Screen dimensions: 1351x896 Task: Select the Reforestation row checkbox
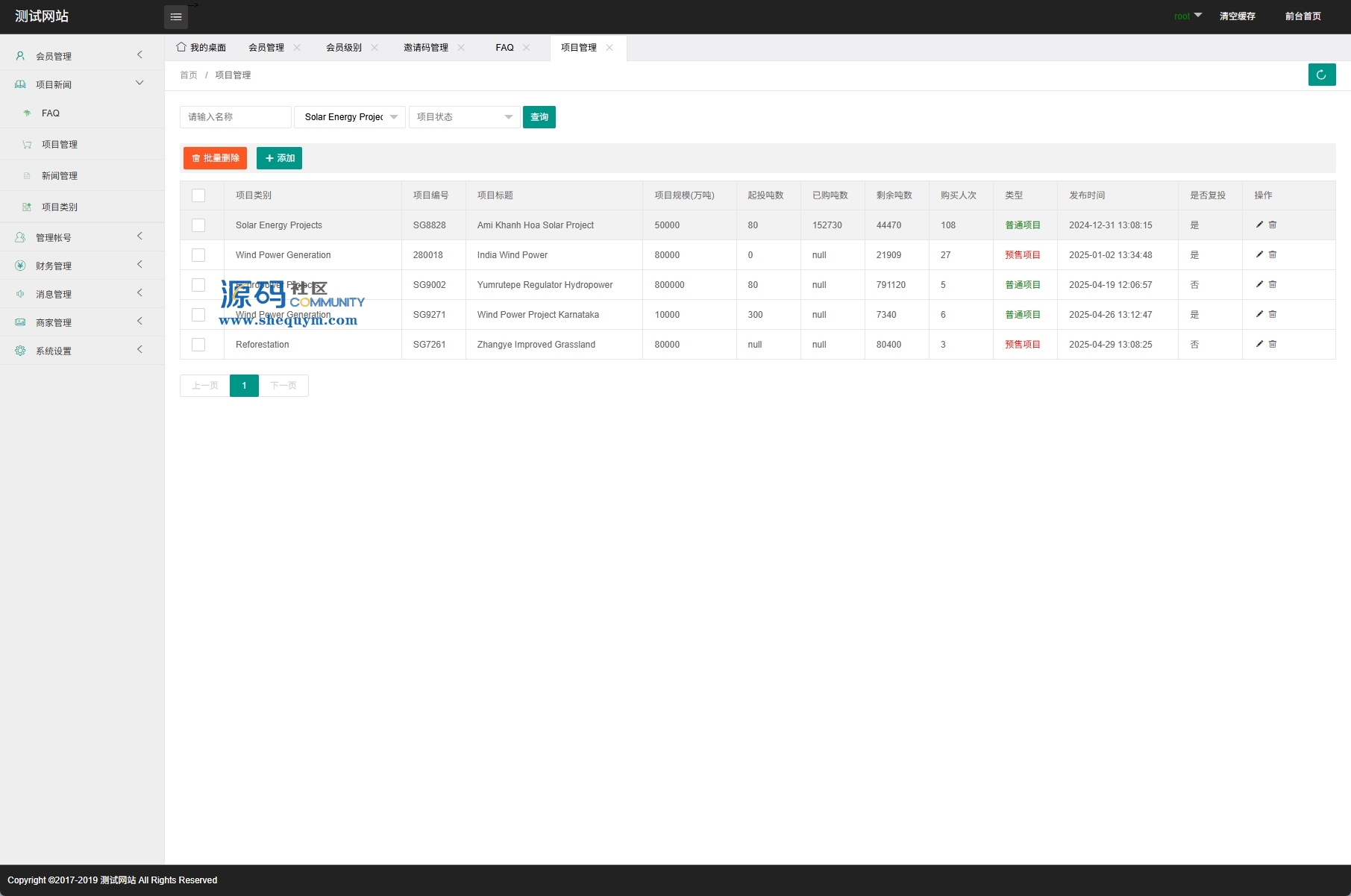click(x=198, y=345)
